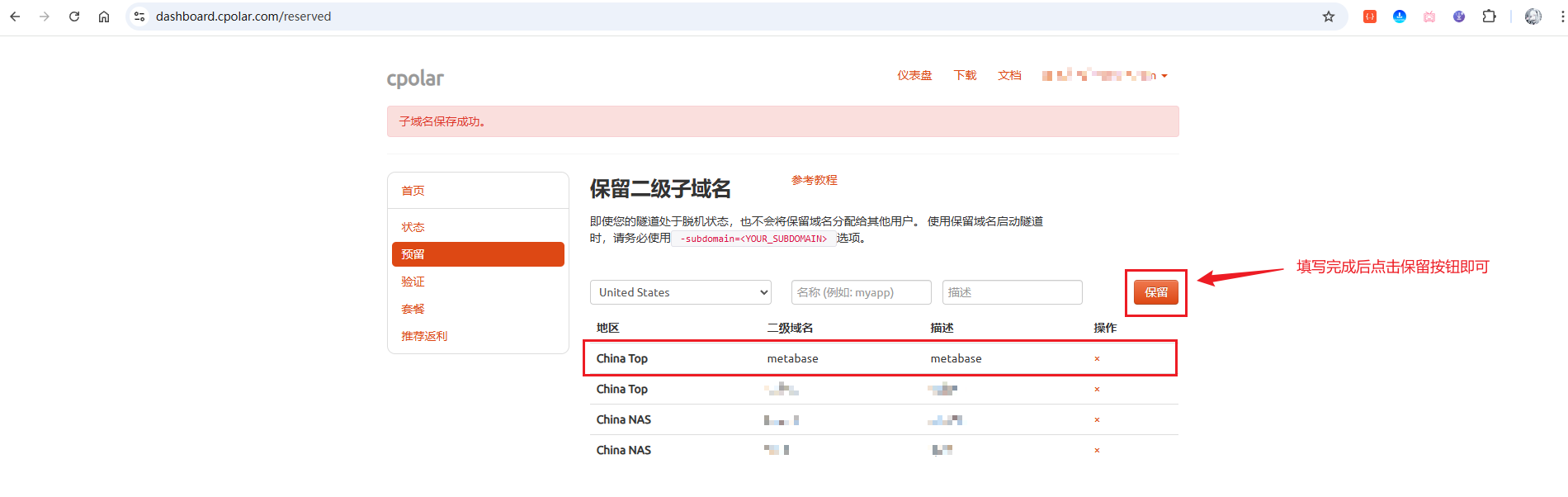Image resolution: width=1568 pixels, height=497 pixels.
Task: Click the browser home icon
Action: coord(104,17)
